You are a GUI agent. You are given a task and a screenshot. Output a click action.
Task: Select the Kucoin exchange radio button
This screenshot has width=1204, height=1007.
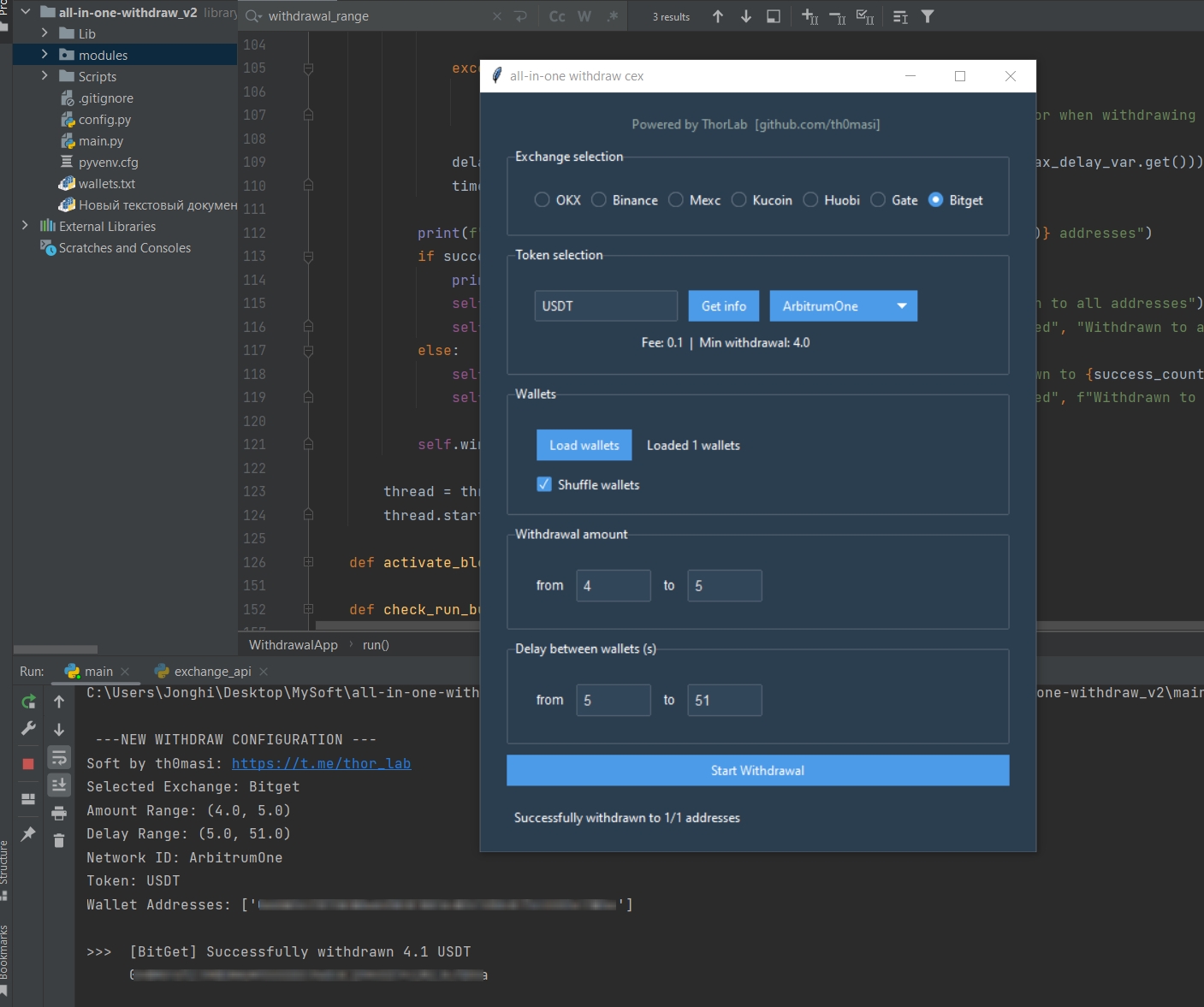pyautogui.click(x=739, y=199)
